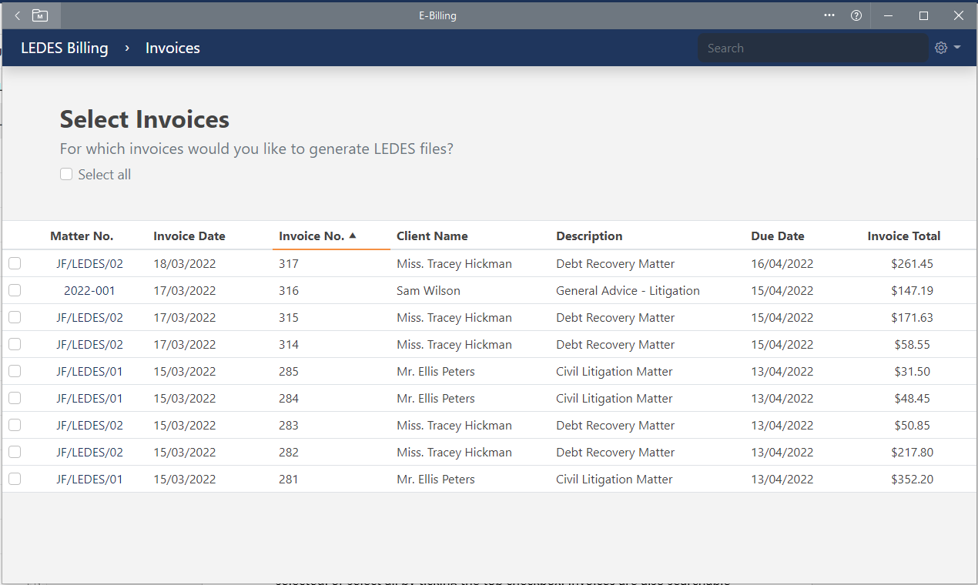This screenshot has width=978, height=585.
Task: Open the help question mark icon
Action: (x=856, y=15)
